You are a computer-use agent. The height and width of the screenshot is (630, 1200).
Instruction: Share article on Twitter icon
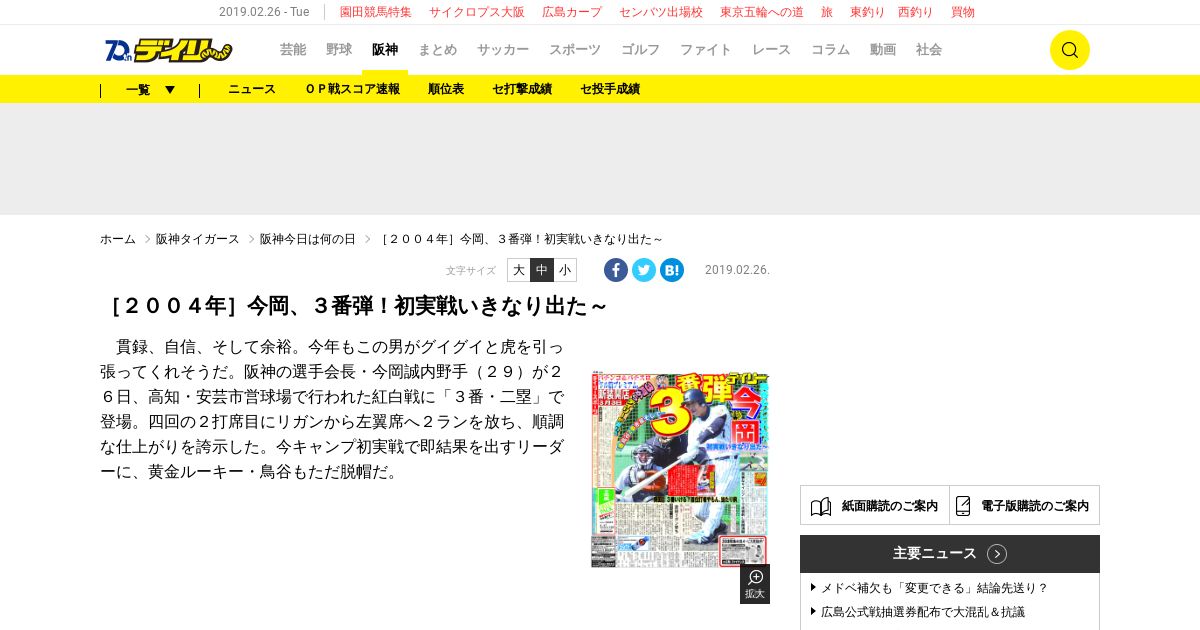pos(644,270)
